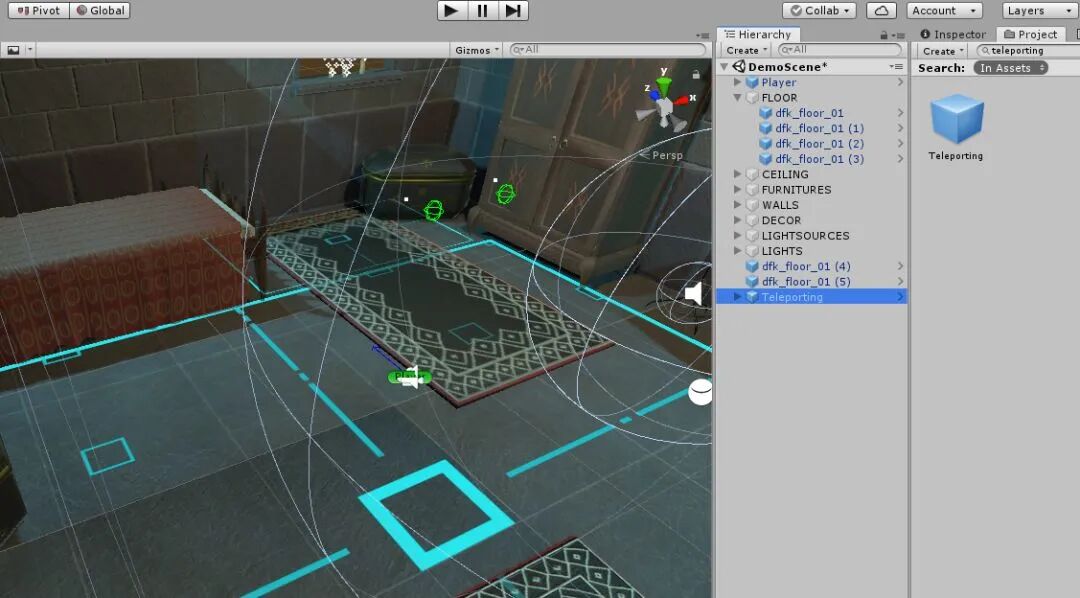Viewport: 1080px width, 598px height.
Task: Open the Project Create dropdown
Action: (942, 51)
